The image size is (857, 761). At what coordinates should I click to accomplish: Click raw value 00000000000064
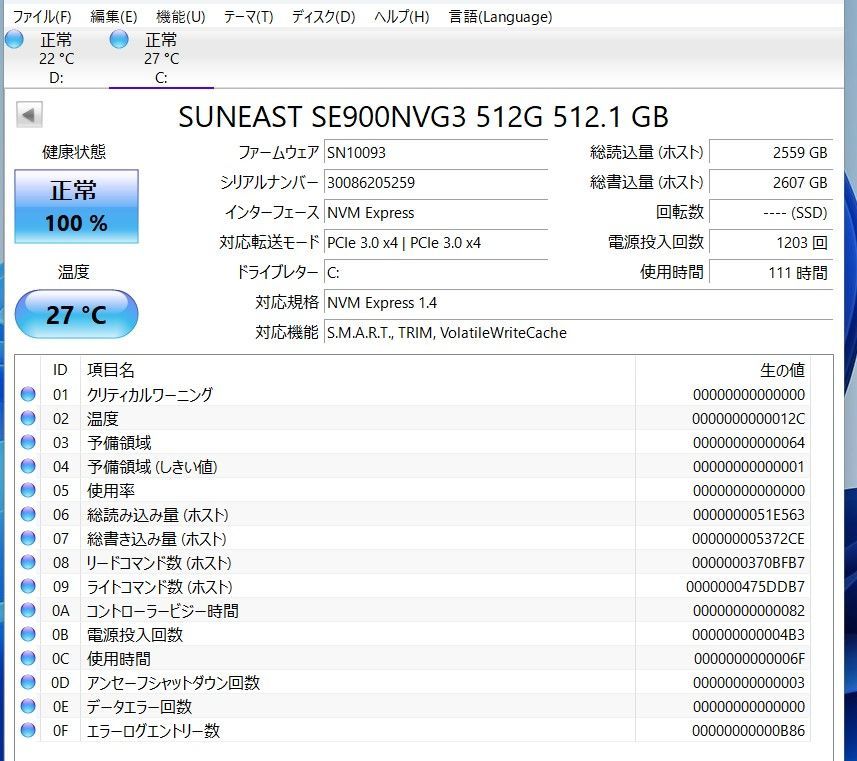click(749, 443)
